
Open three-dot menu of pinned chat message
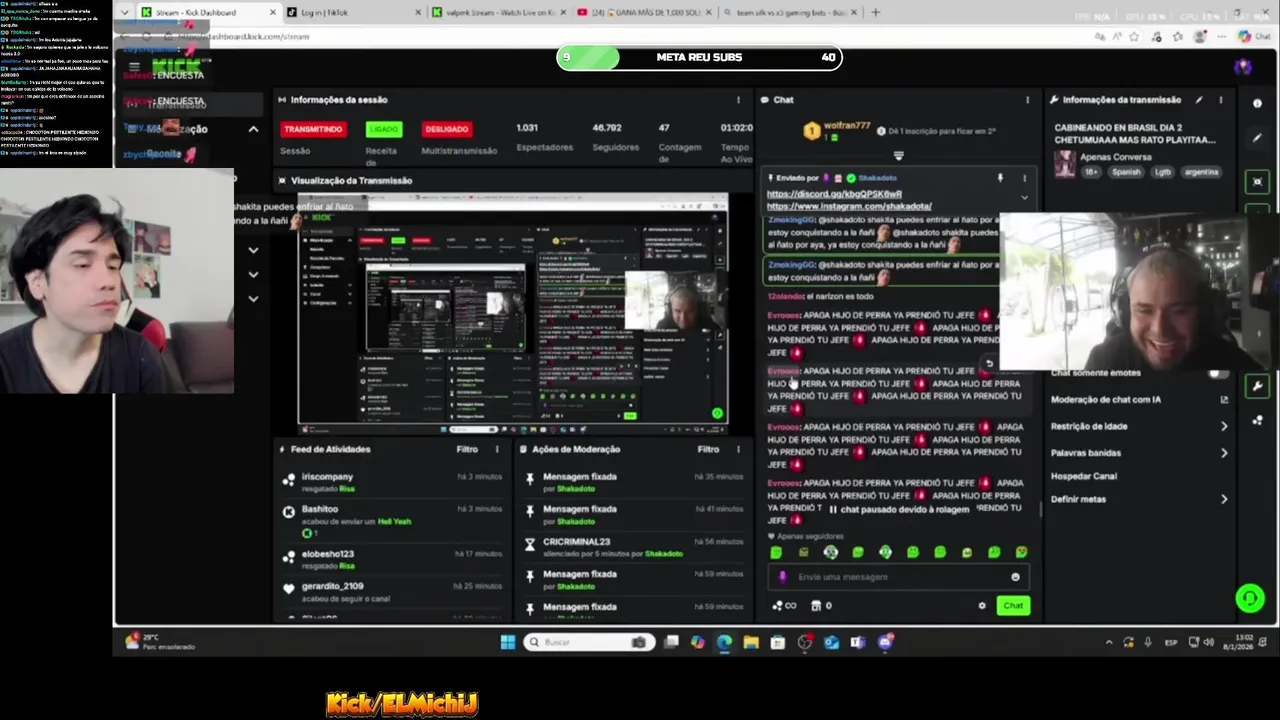pos(1024,178)
